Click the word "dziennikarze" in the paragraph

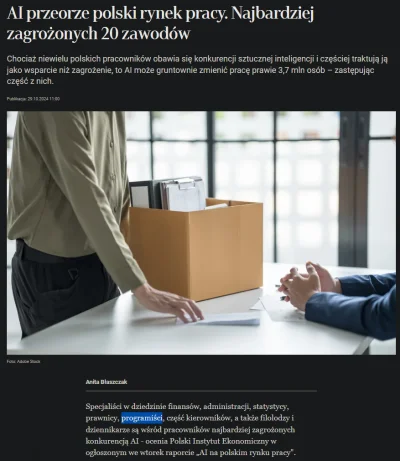click(x=105, y=430)
